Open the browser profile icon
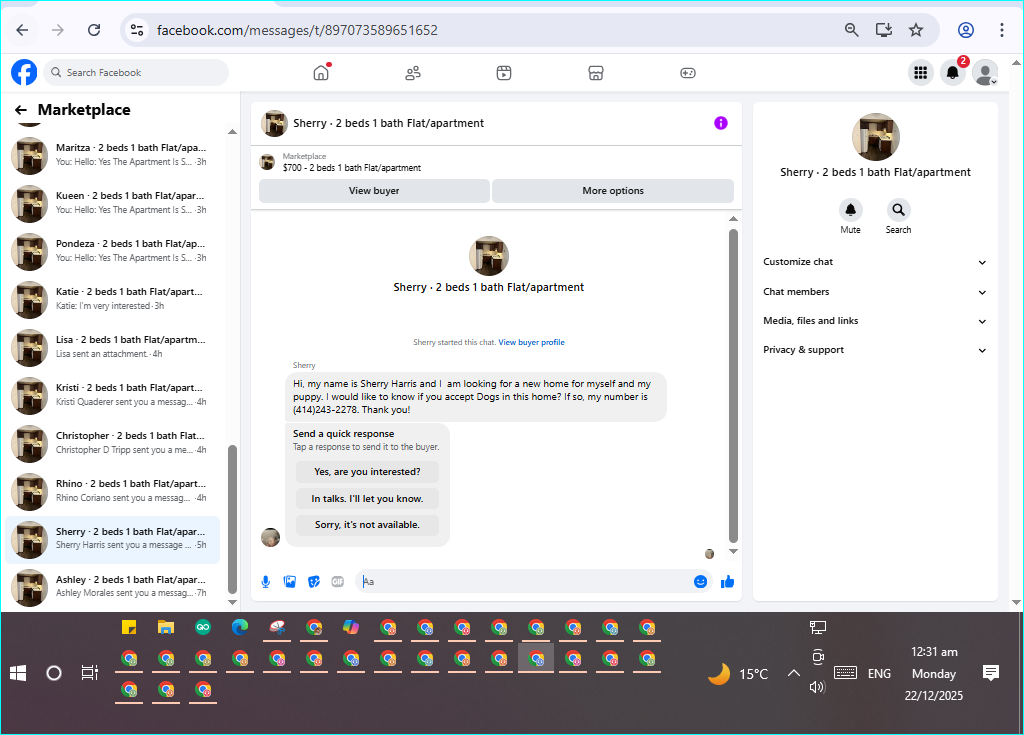 pos(966,30)
